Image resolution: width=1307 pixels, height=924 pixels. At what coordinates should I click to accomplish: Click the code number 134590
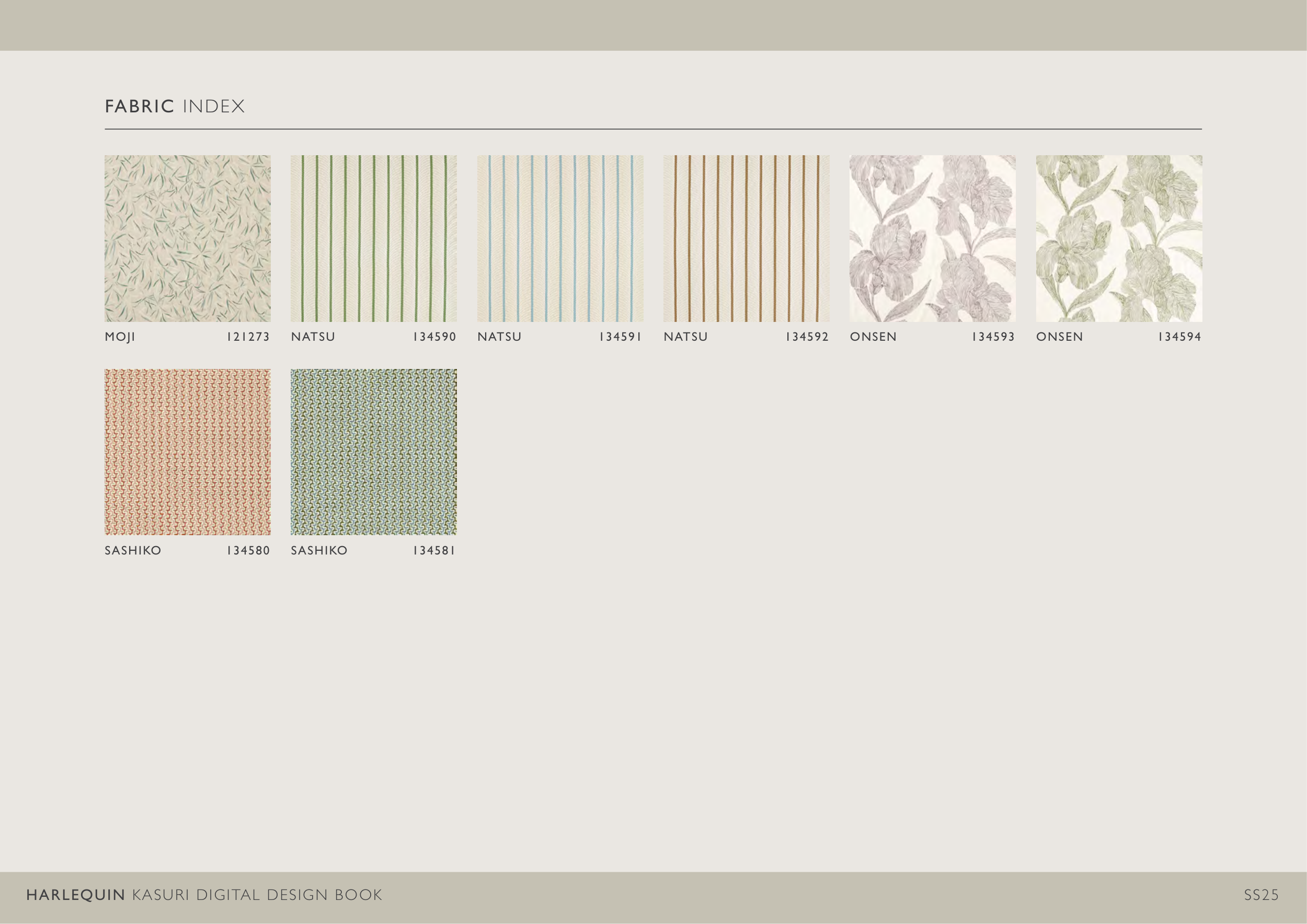tap(434, 337)
